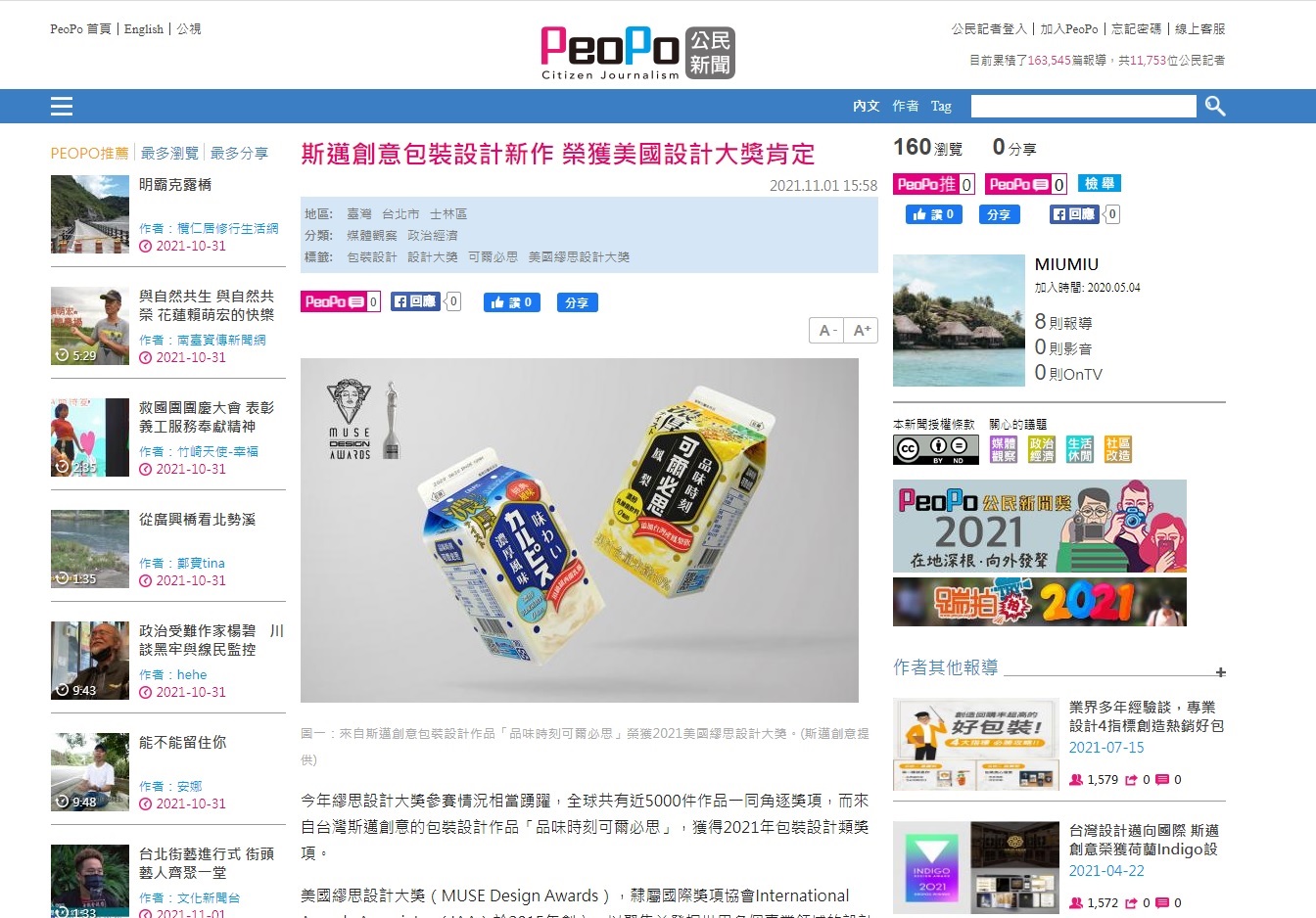Decrease font size with A- button
The width and height of the screenshot is (1316, 918).
(828, 331)
